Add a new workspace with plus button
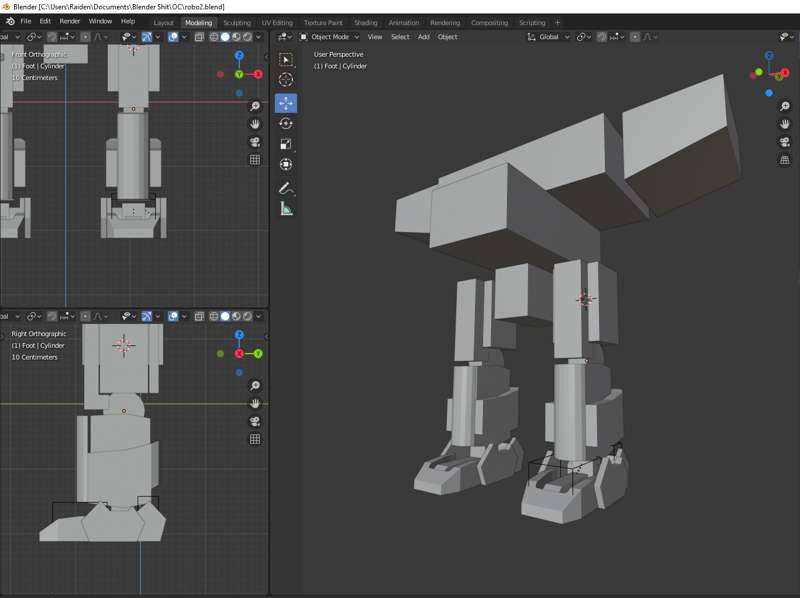Screen dimensions: 800x598 [x=557, y=22]
